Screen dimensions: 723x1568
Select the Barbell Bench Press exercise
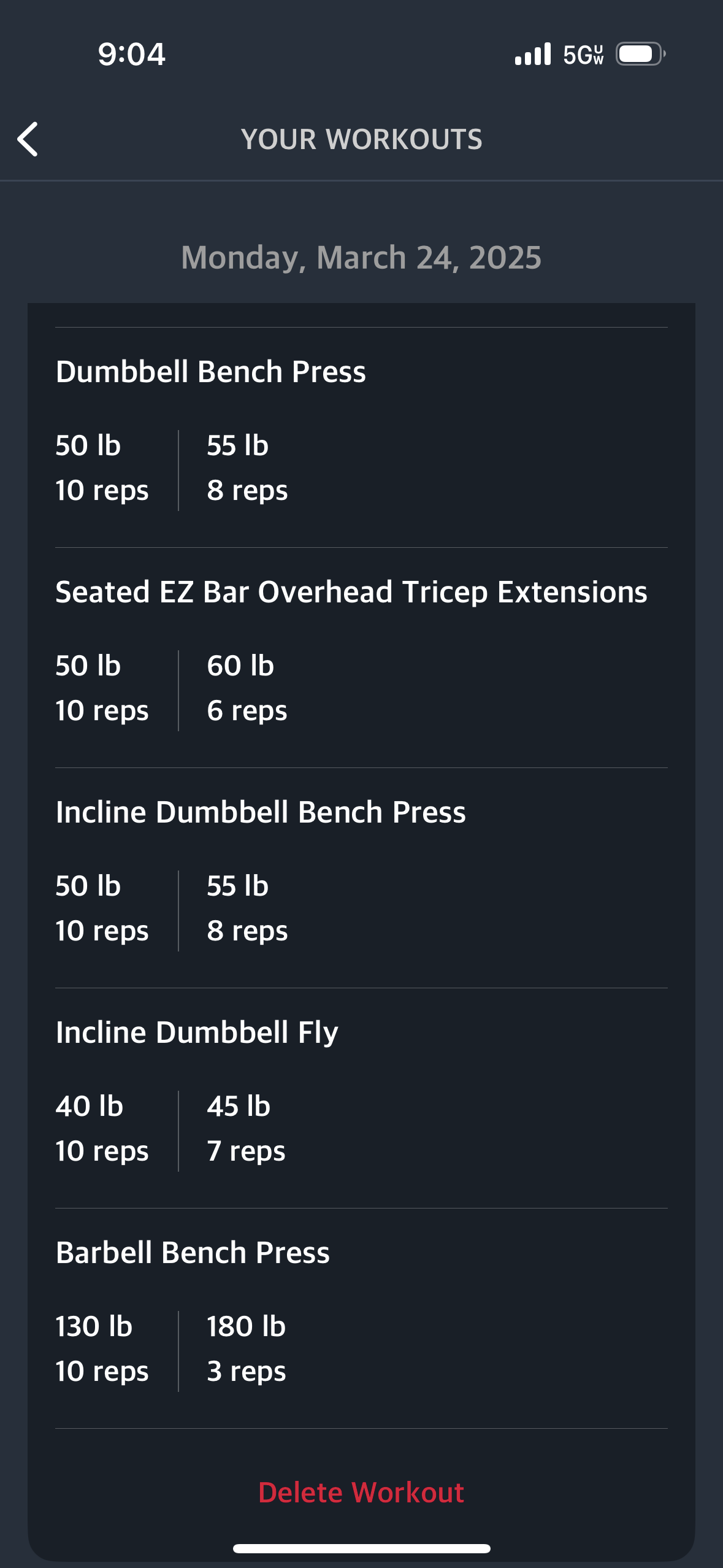tap(193, 1253)
